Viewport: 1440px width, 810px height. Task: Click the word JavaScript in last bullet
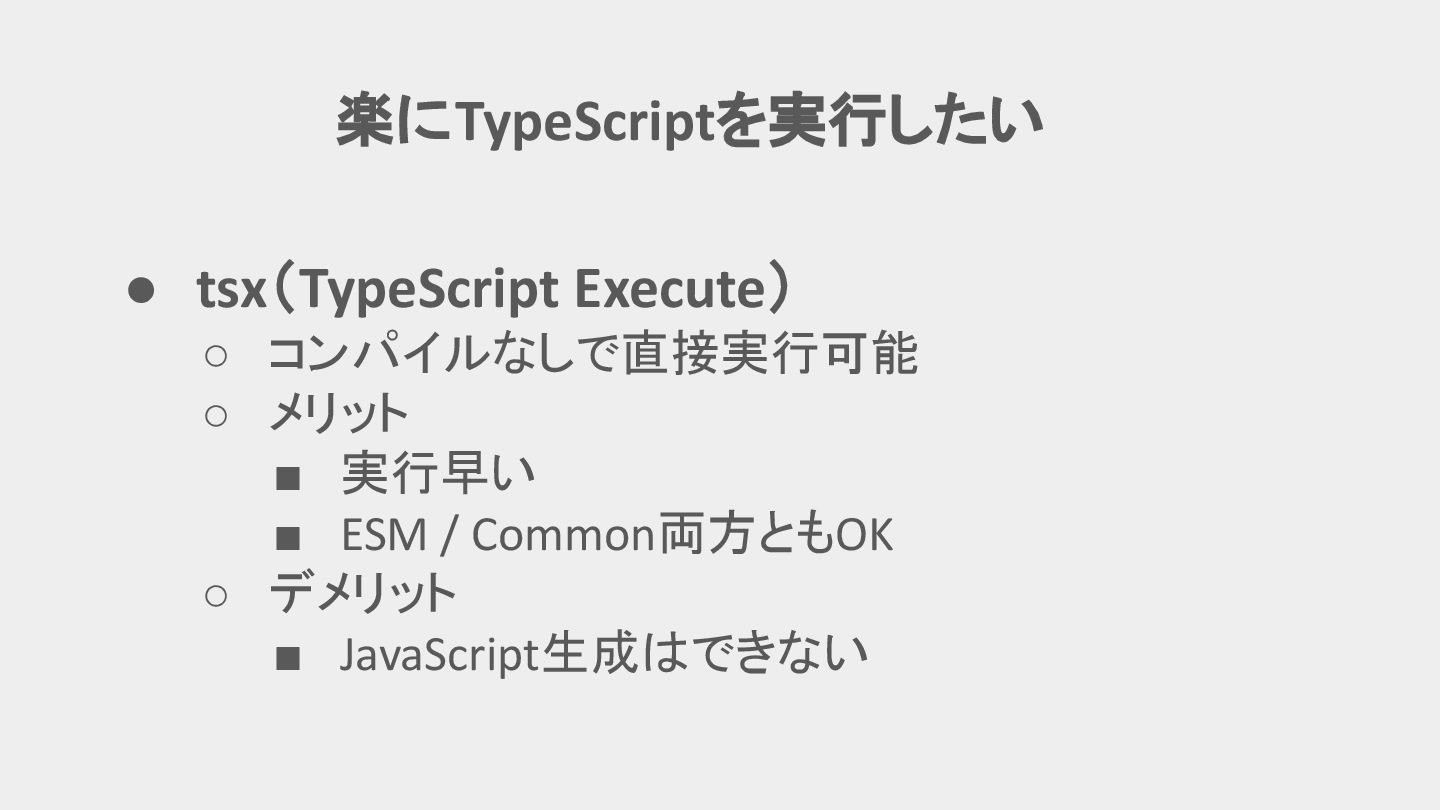pyautogui.click(x=439, y=656)
